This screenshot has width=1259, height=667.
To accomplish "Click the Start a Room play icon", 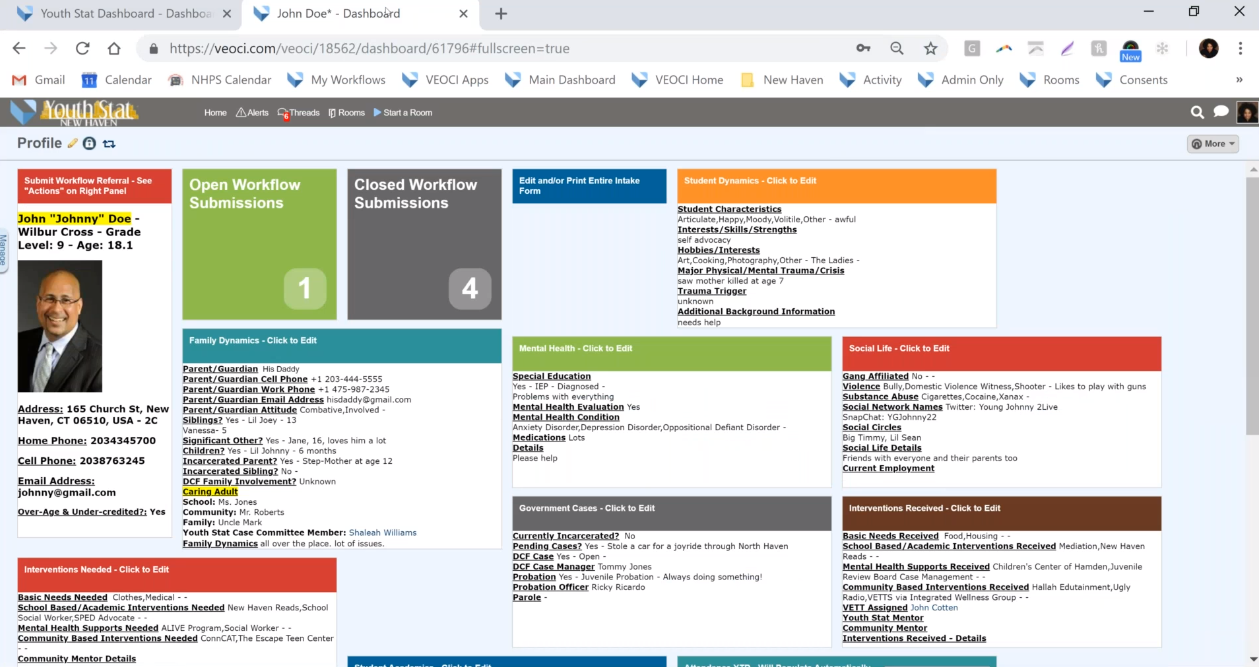I will pos(378,113).
